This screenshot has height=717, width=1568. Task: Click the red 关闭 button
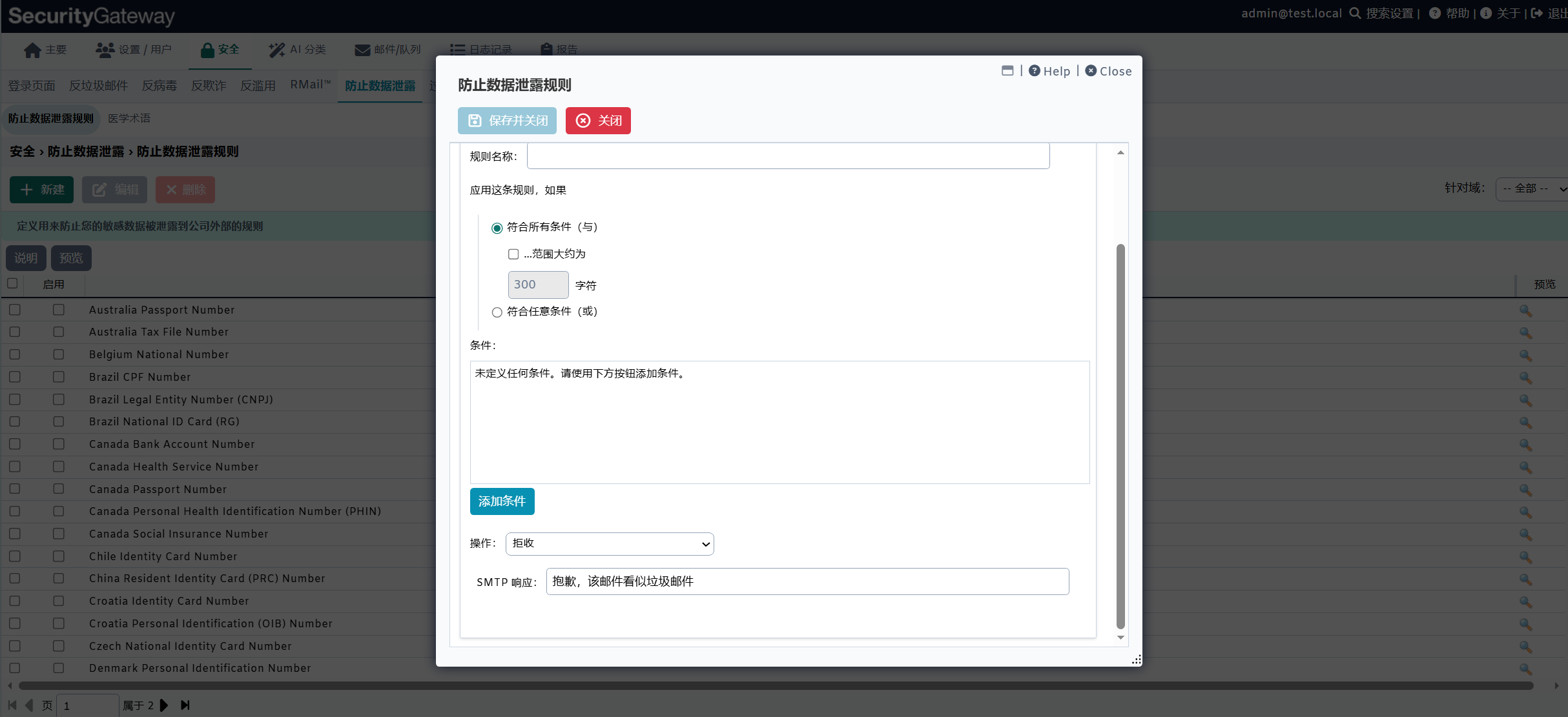(x=598, y=121)
